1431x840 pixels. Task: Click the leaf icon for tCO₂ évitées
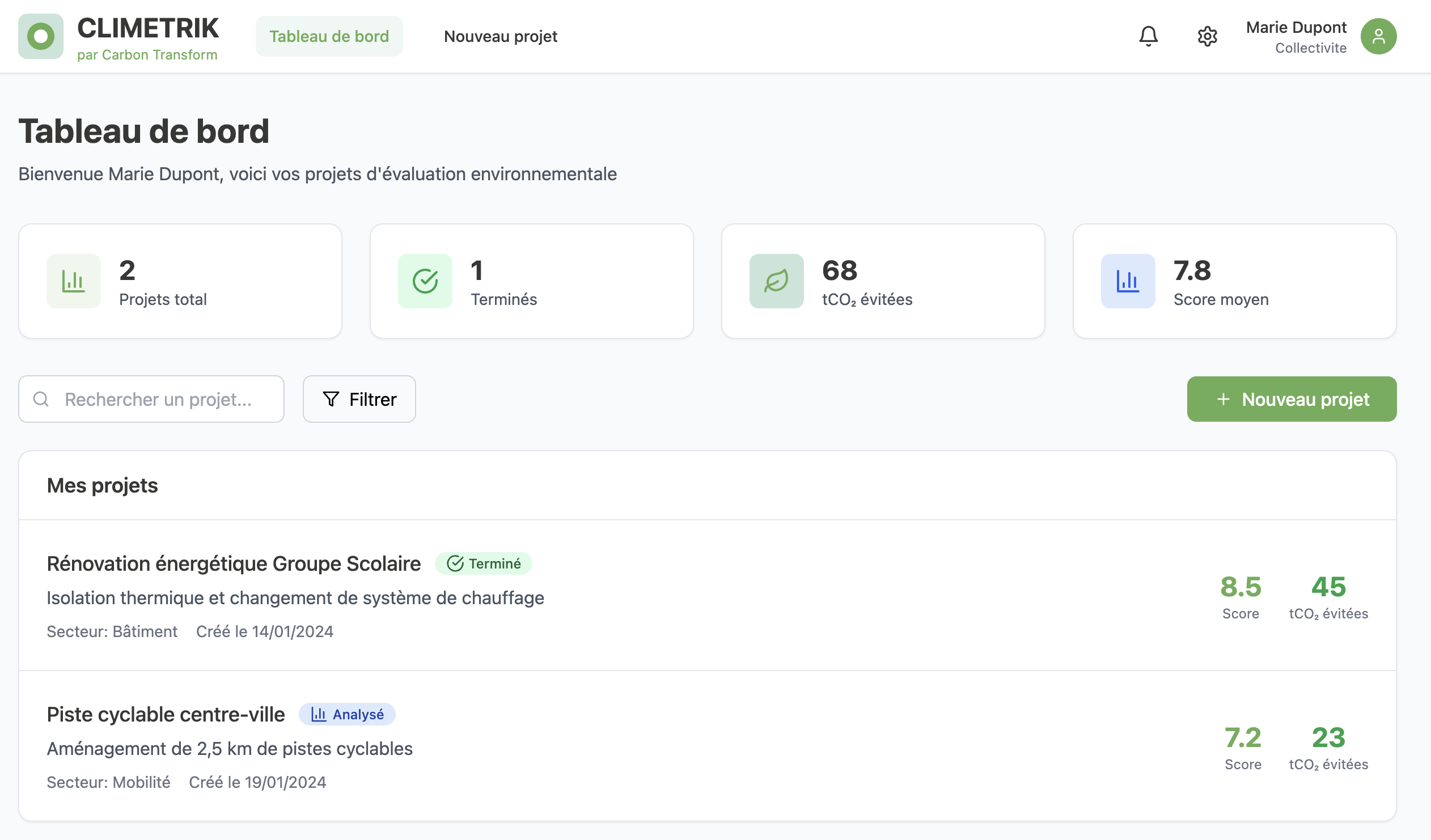(x=776, y=281)
